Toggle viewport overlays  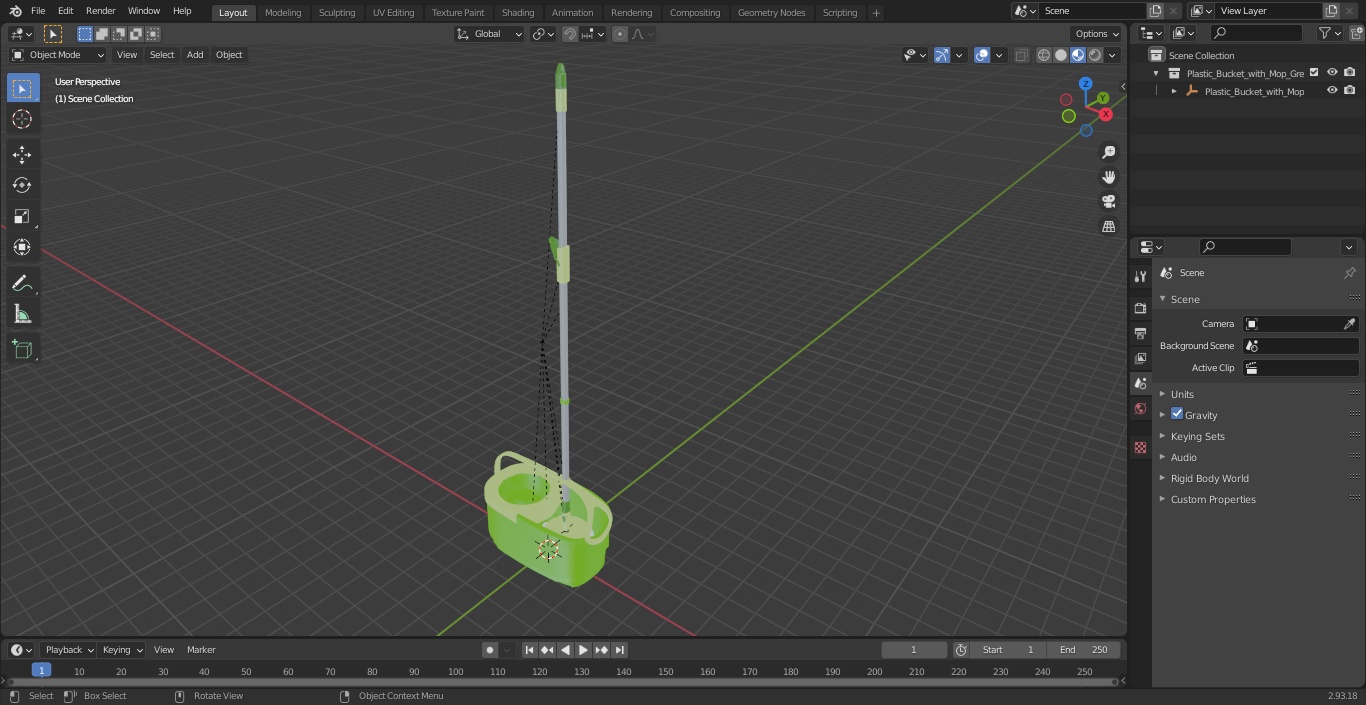pos(982,55)
